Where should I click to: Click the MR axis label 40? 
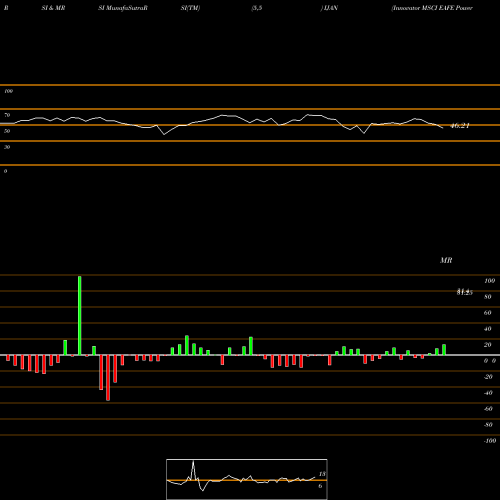(x=488, y=329)
